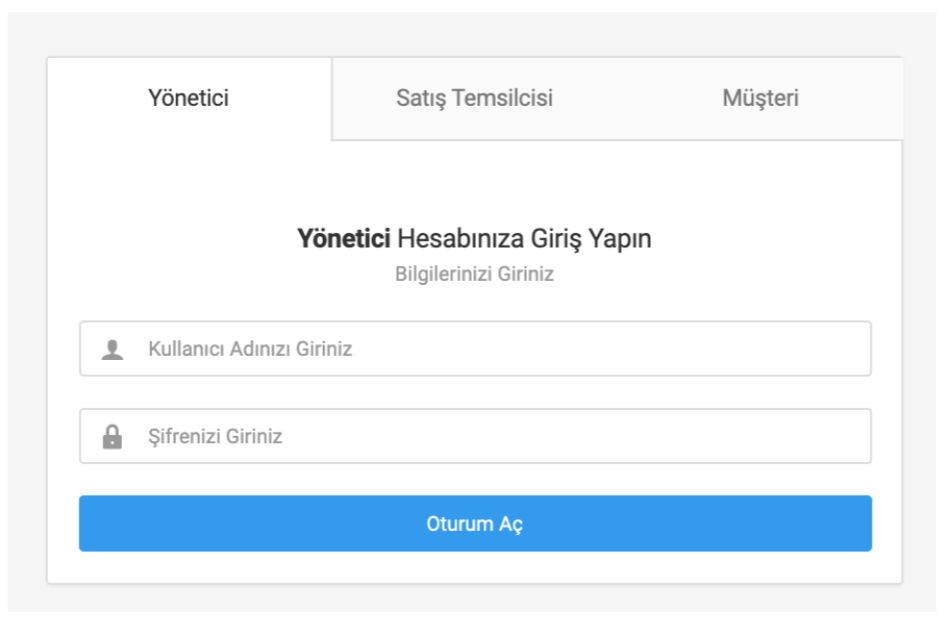Click empty right side of password field
This screenshot has height=620, width=942.
661,436
